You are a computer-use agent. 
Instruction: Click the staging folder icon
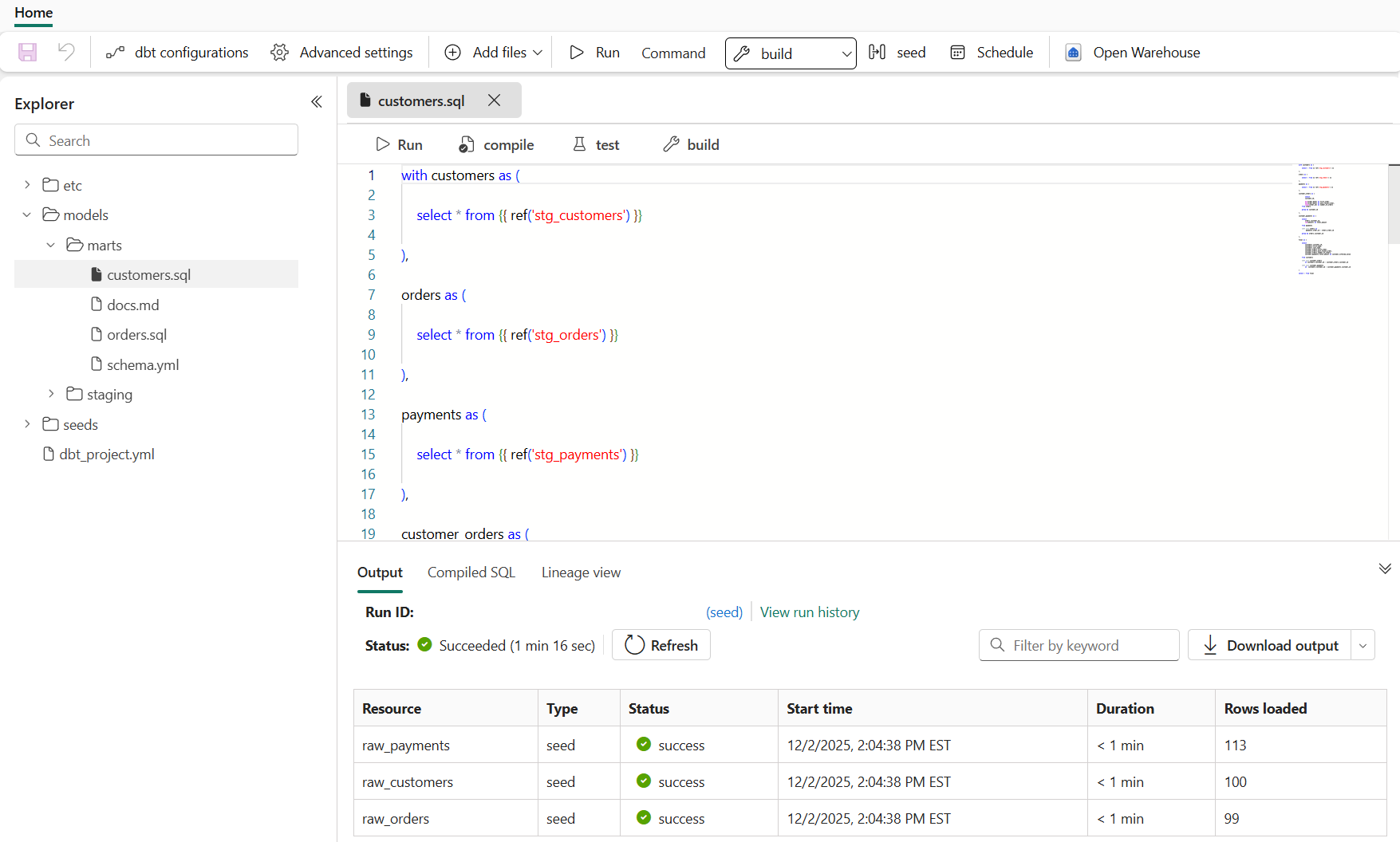[75, 394]
